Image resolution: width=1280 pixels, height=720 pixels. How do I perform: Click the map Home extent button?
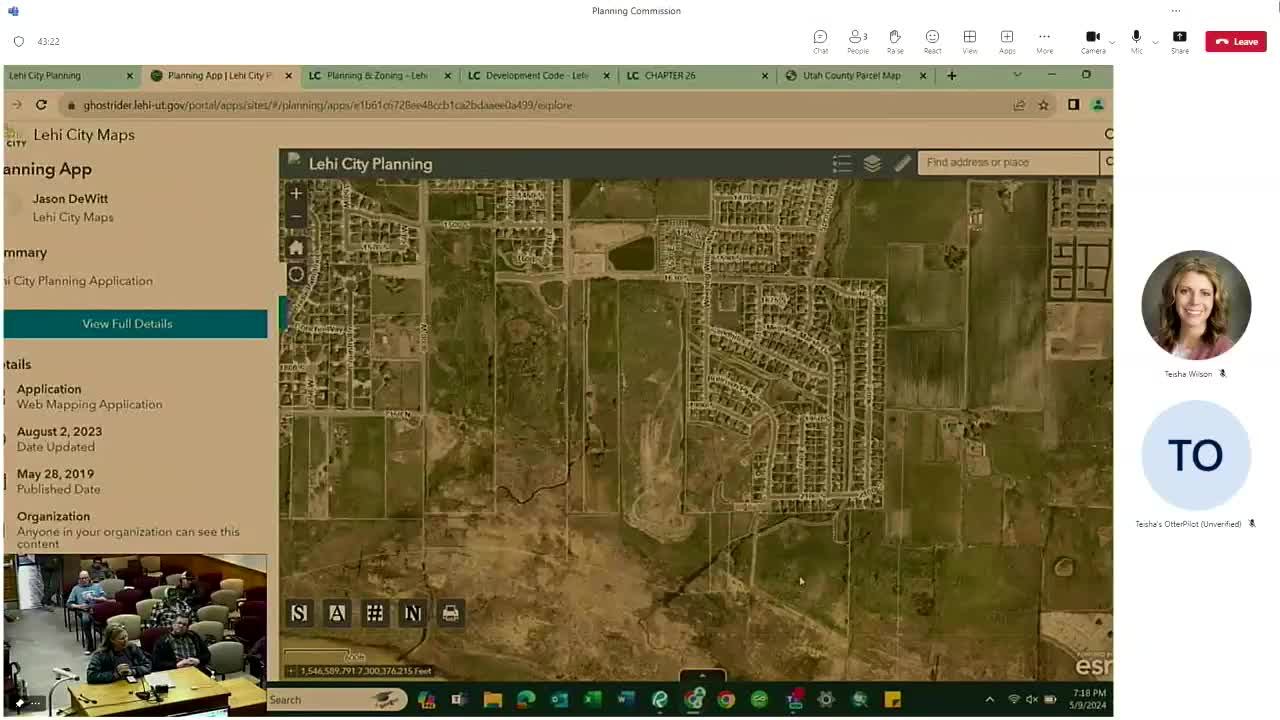click(x=296, y=247)
